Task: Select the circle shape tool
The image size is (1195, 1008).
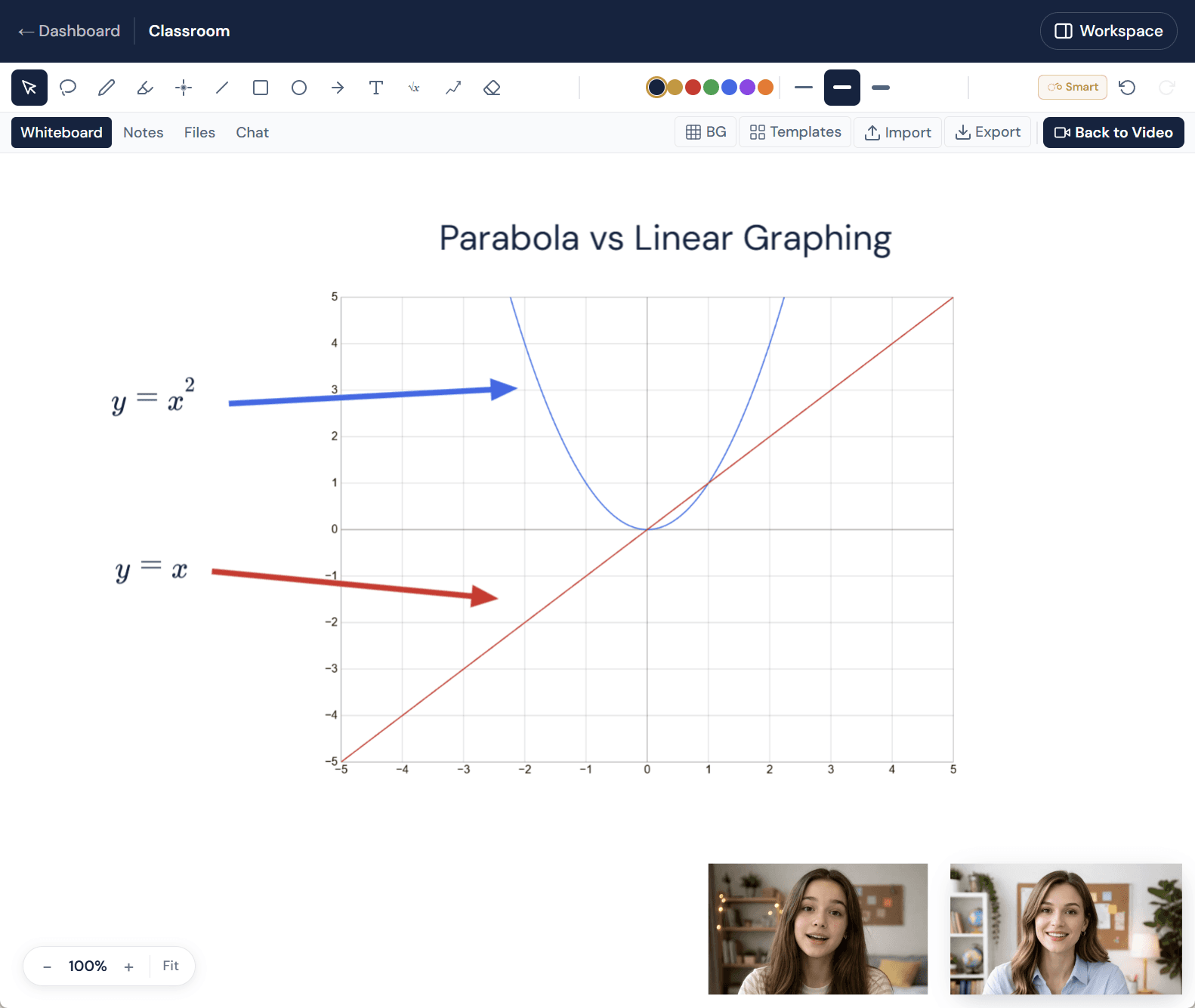Action: pos(299,88)
